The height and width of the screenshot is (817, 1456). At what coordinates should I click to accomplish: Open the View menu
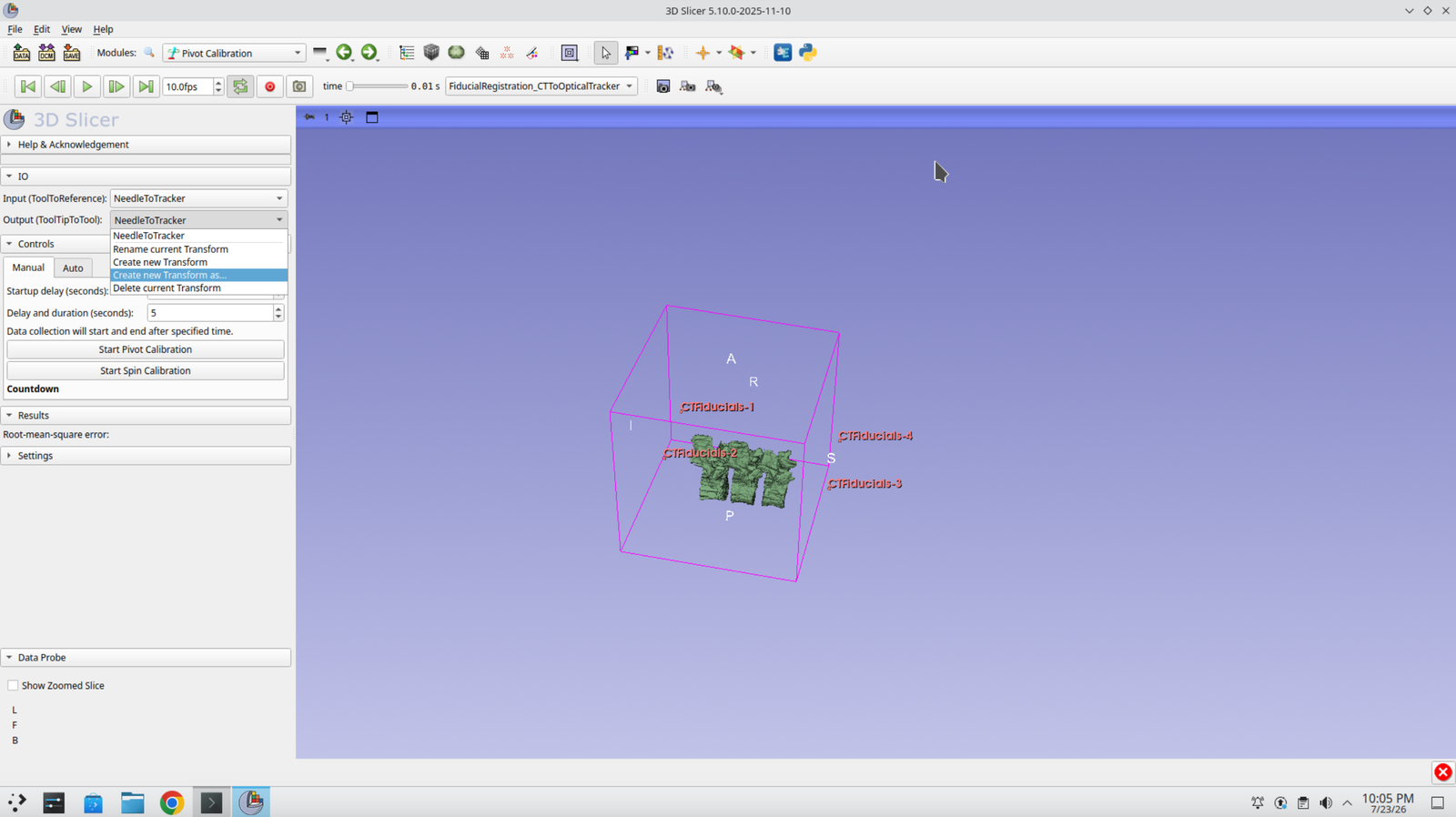(71, 29)
